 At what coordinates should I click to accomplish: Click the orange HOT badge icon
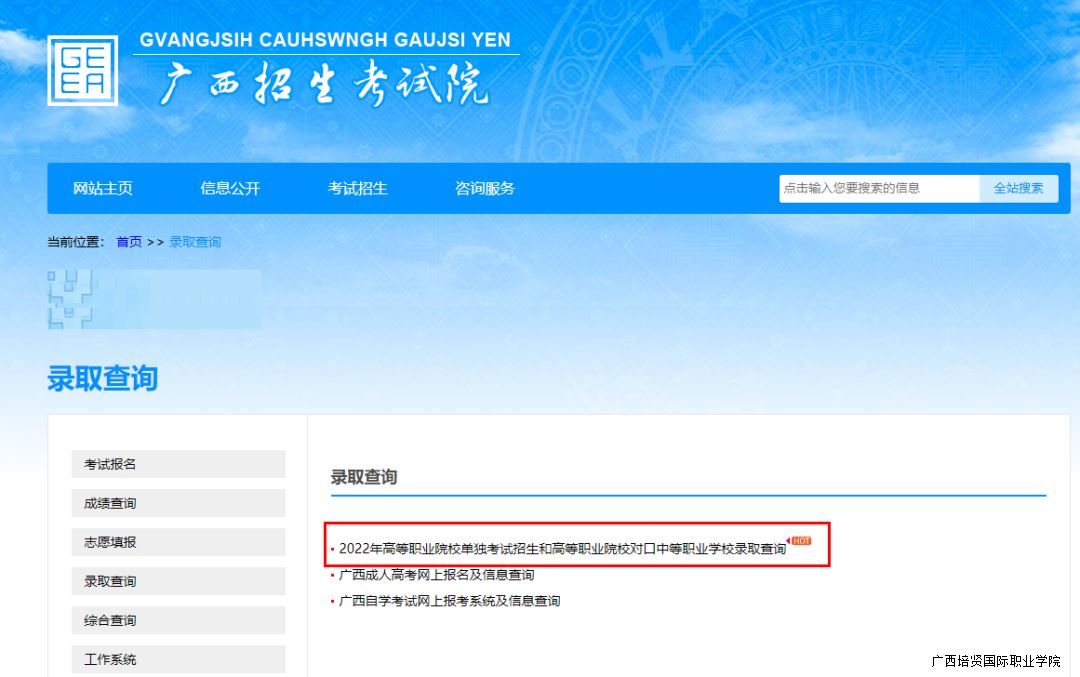[x=800, y=541]
